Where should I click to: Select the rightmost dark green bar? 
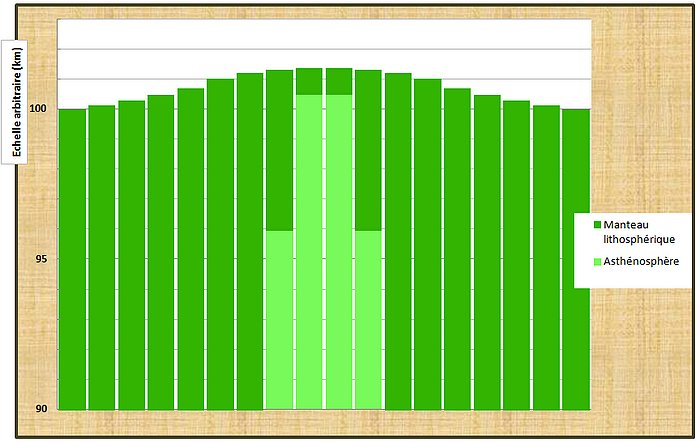click(576, 259)
